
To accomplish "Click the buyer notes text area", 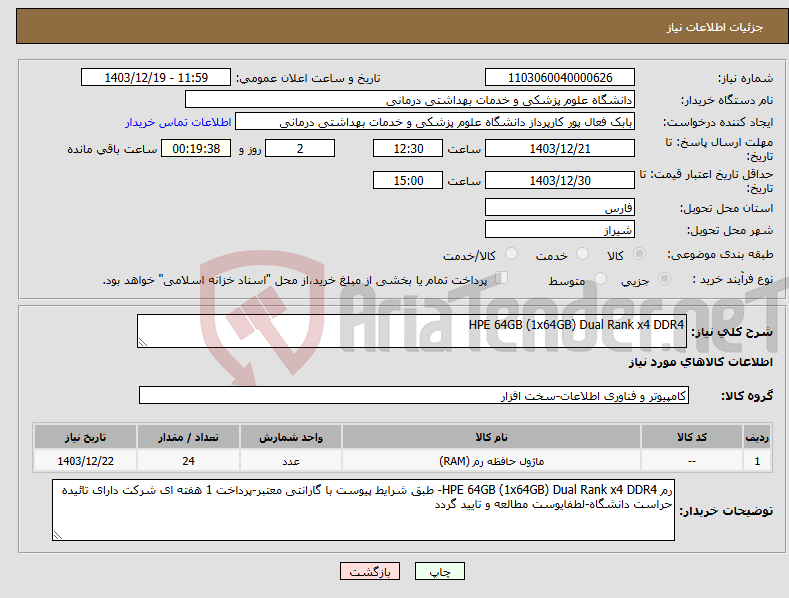I will pos(363,510).
